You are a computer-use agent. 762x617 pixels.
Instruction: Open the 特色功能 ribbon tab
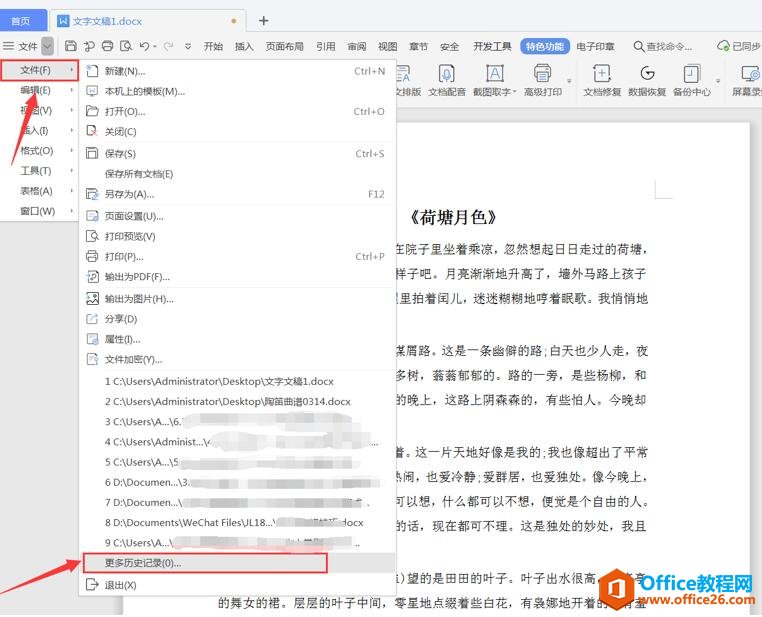tap(545, 47)
